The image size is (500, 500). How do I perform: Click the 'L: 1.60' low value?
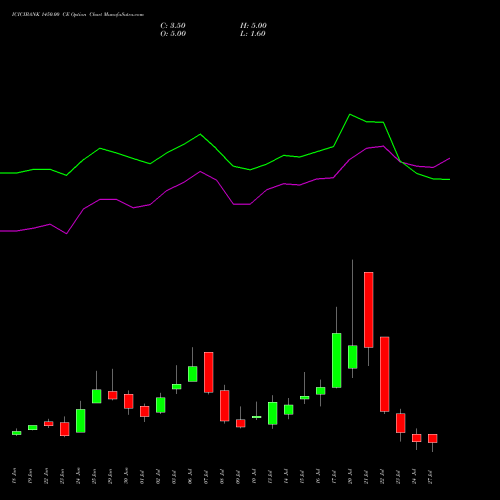pos(253,34)
